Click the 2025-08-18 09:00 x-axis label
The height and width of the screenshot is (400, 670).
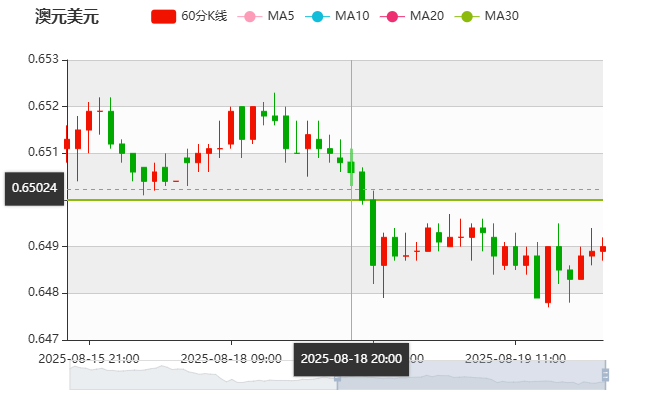click(231, 359)
